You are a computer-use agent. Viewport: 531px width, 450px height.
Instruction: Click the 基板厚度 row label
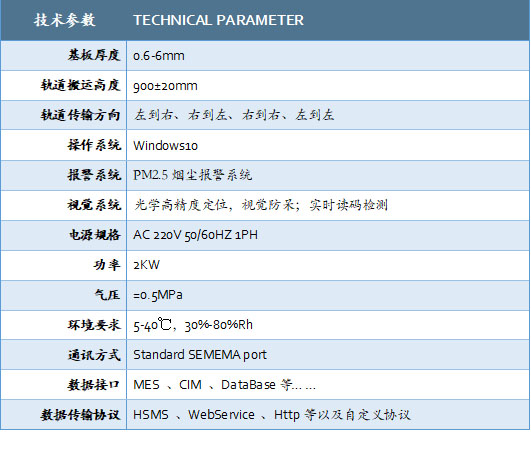pyautogui.click(x=94, y=55)
